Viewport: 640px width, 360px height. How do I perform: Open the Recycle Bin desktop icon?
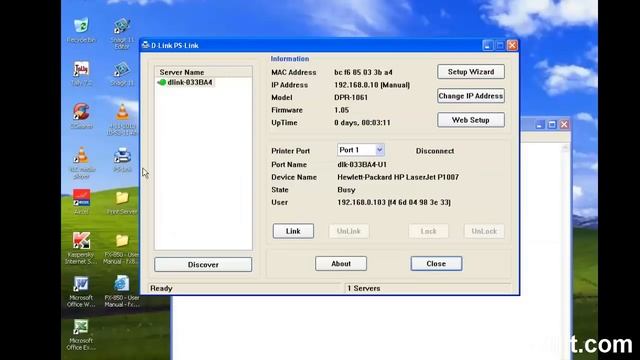pos(81,30)
